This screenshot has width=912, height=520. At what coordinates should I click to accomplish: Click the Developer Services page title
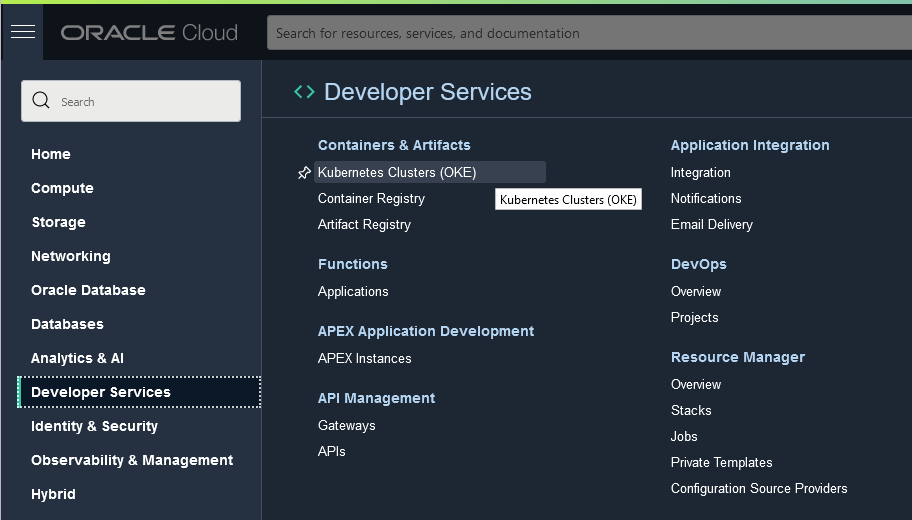pyautogui.click(x=428, y=92)
